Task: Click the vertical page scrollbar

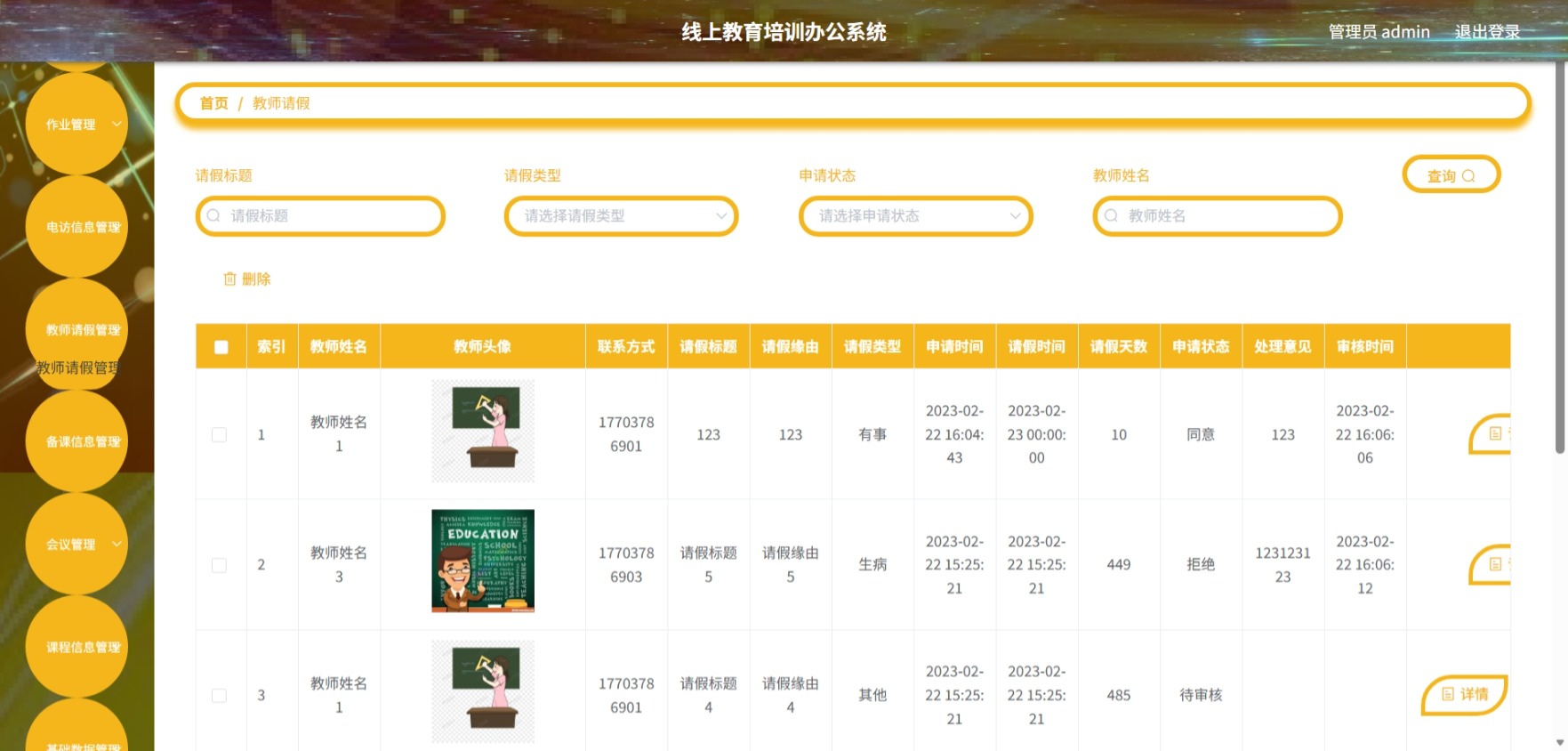Action: (x=1560, y=258)
